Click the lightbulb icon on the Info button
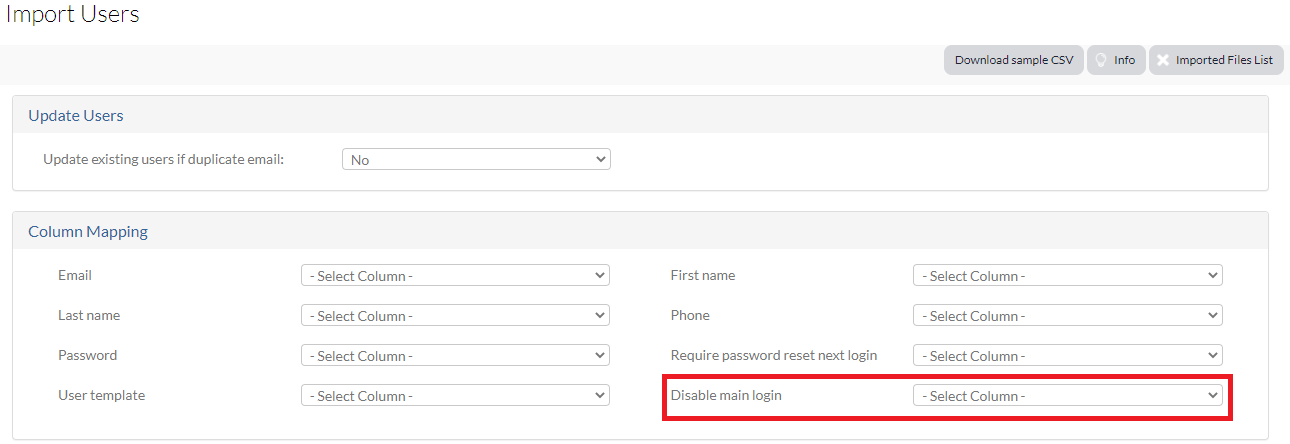1290x444 pixels. click(x=1100, y=60)
